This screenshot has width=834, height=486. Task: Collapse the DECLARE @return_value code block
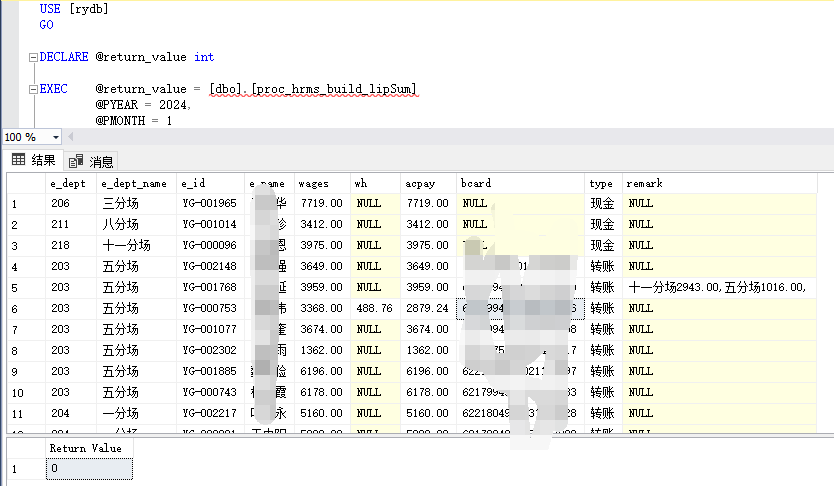(x=33, y=57)
